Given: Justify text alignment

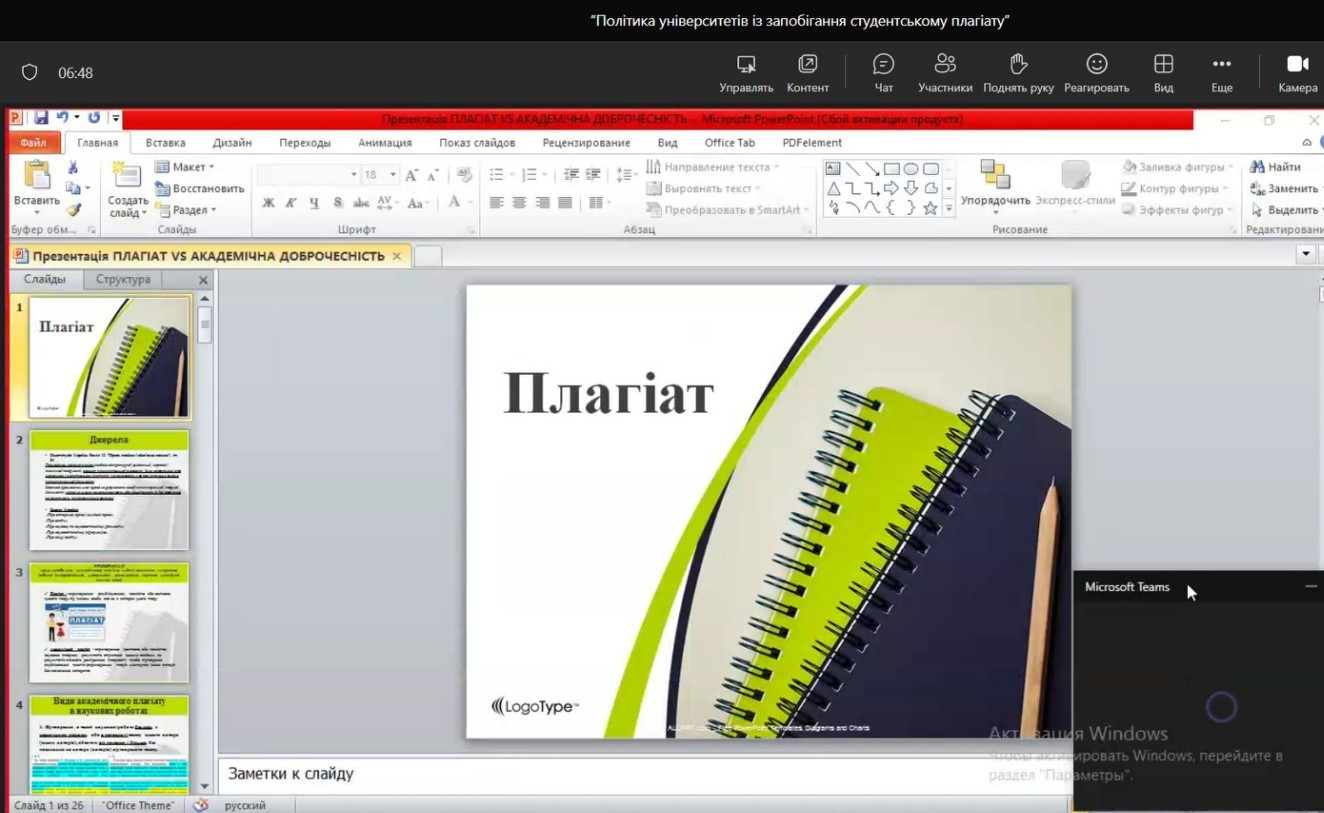Looking at the screenshot, I should coord(565,203).
